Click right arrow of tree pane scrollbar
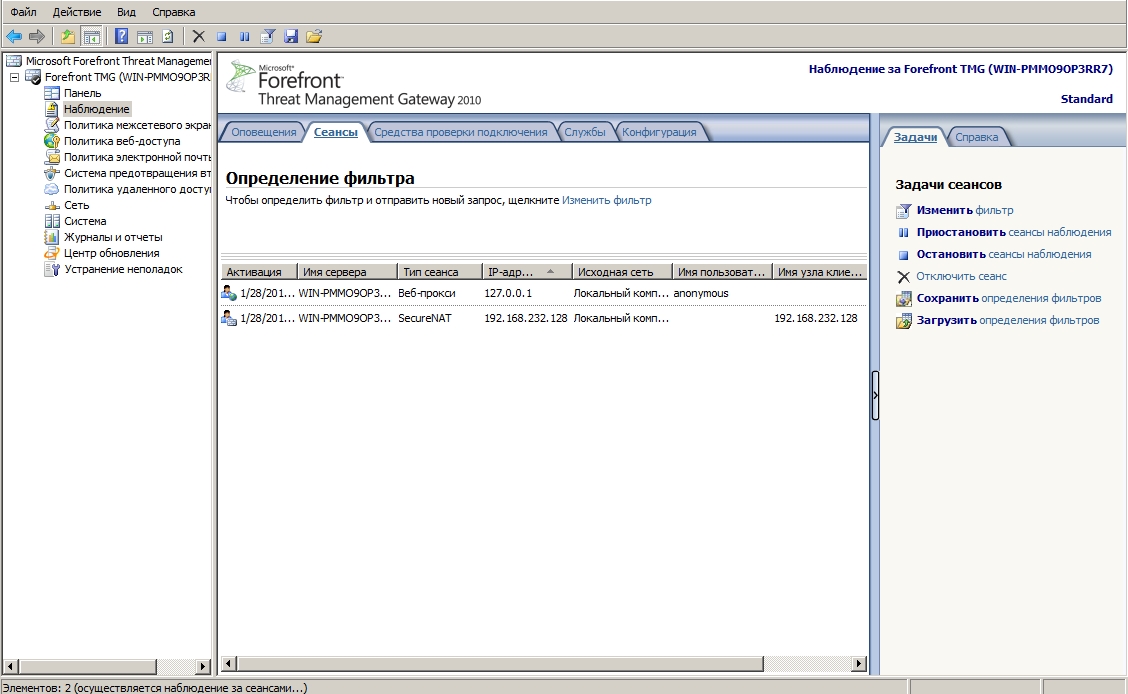The image size is (1128, 694). [203, 667]
